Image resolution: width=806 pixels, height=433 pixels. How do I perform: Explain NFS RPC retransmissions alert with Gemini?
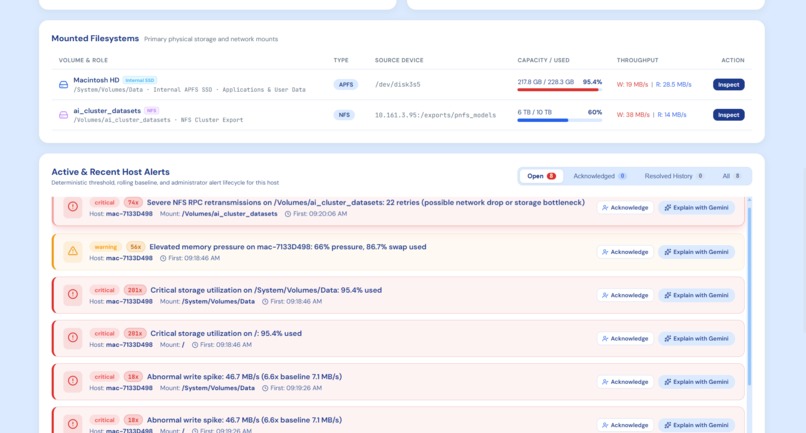(697, 208)
